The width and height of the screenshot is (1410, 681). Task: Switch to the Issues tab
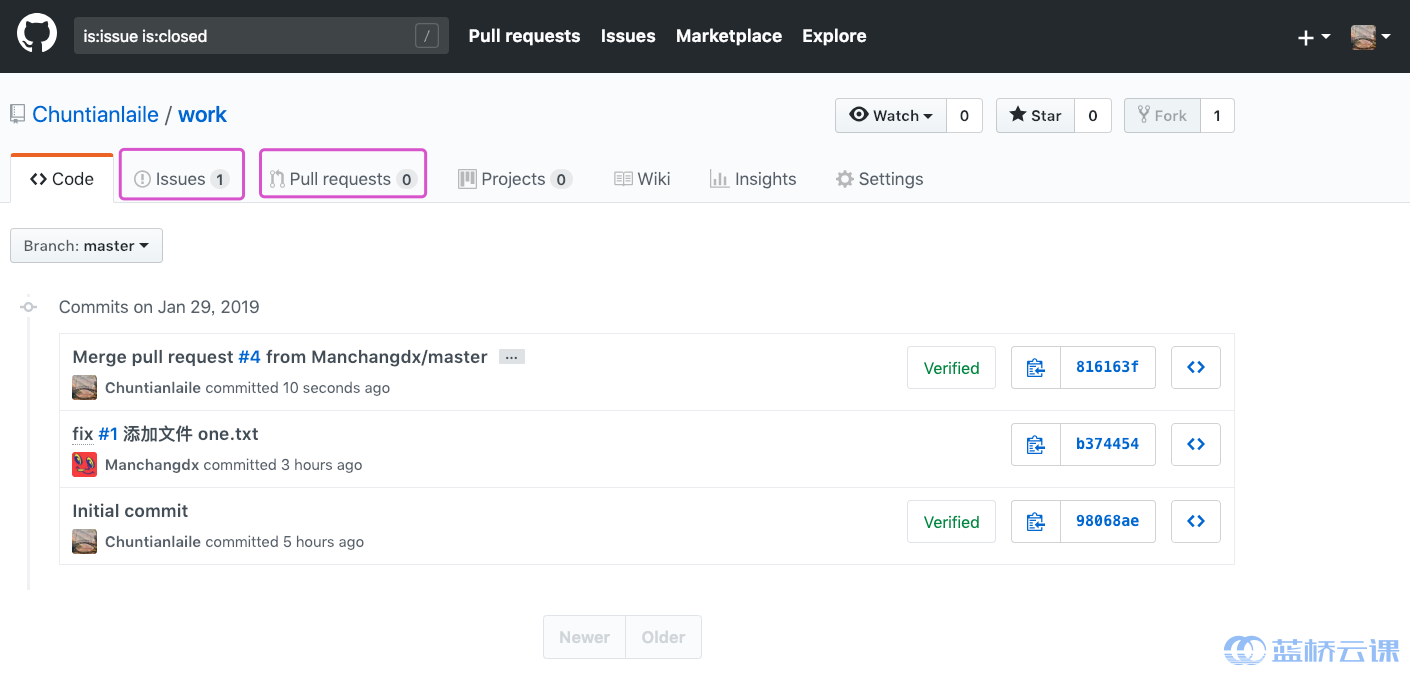(181, 179)
